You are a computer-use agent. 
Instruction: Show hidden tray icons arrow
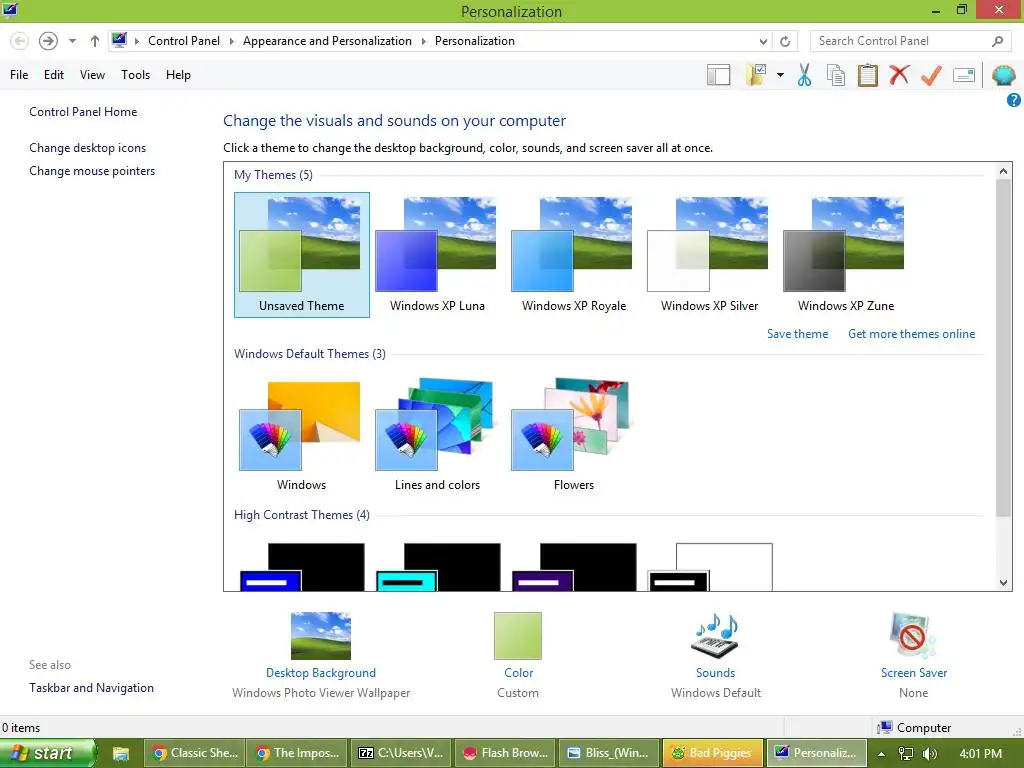point(881,754)
